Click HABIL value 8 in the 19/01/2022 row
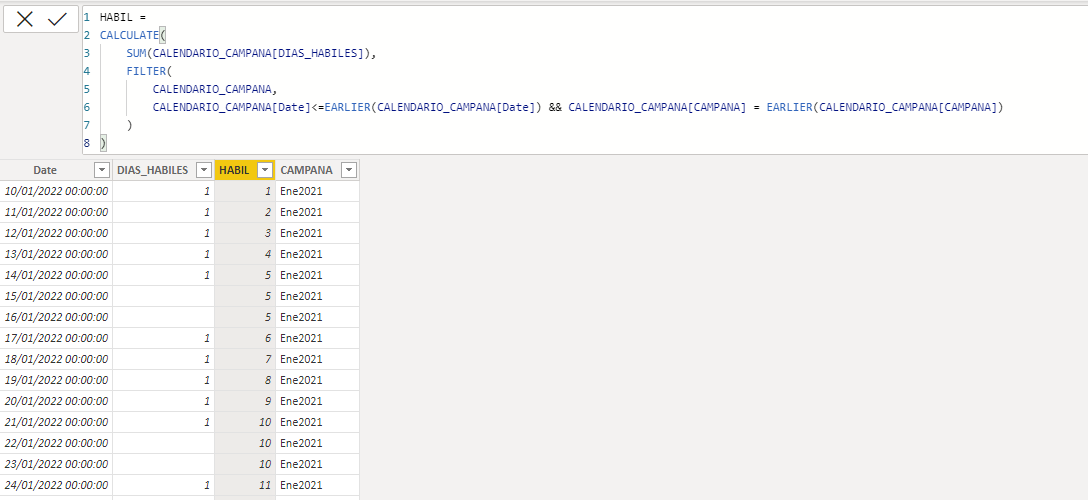Screen dimensions: 1088x500 coord(245,380)
